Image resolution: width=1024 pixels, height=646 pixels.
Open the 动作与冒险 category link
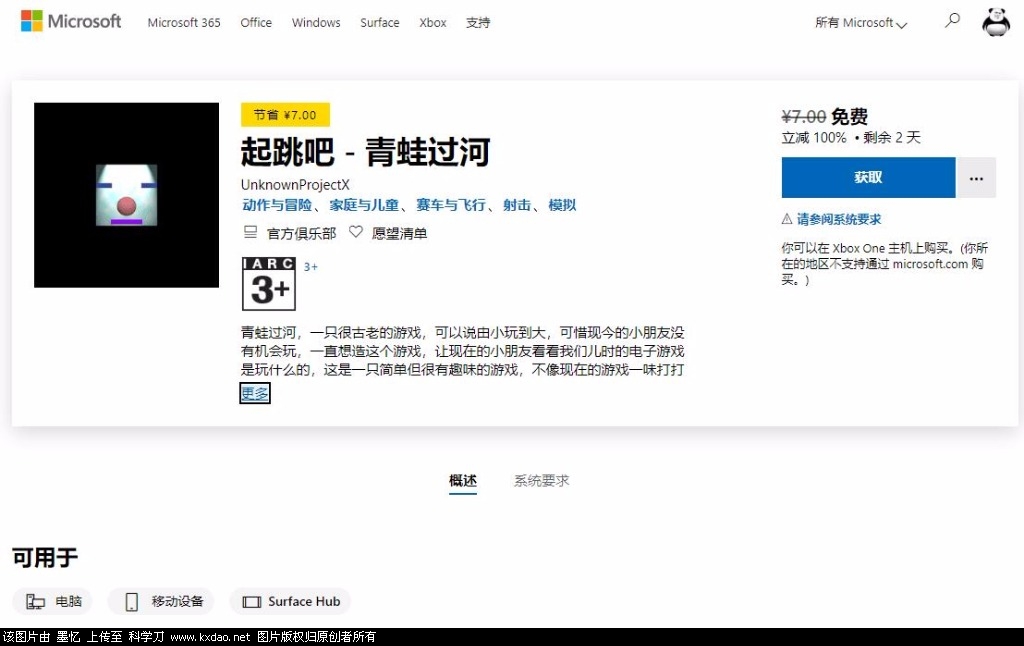[277, 205]
